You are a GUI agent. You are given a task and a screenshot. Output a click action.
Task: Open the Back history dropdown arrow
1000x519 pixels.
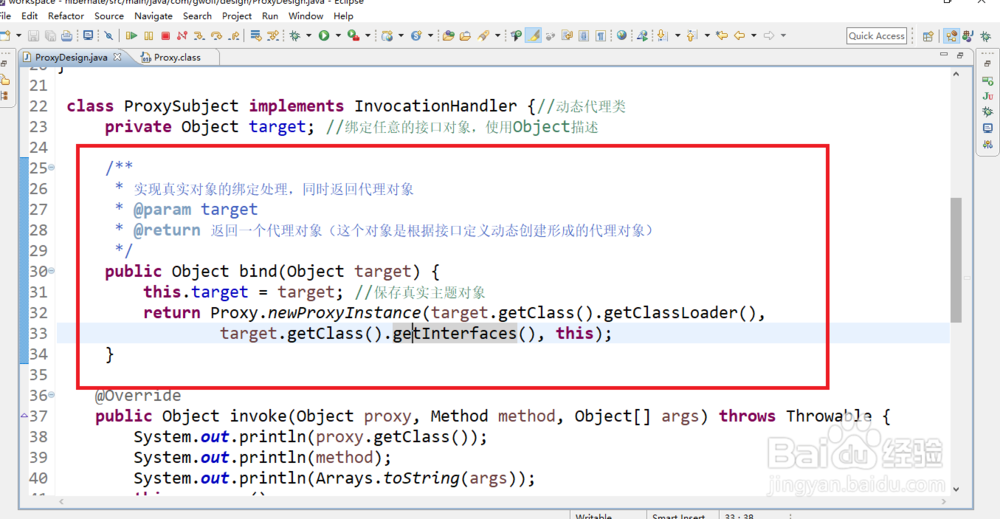[x=753, y=36]
